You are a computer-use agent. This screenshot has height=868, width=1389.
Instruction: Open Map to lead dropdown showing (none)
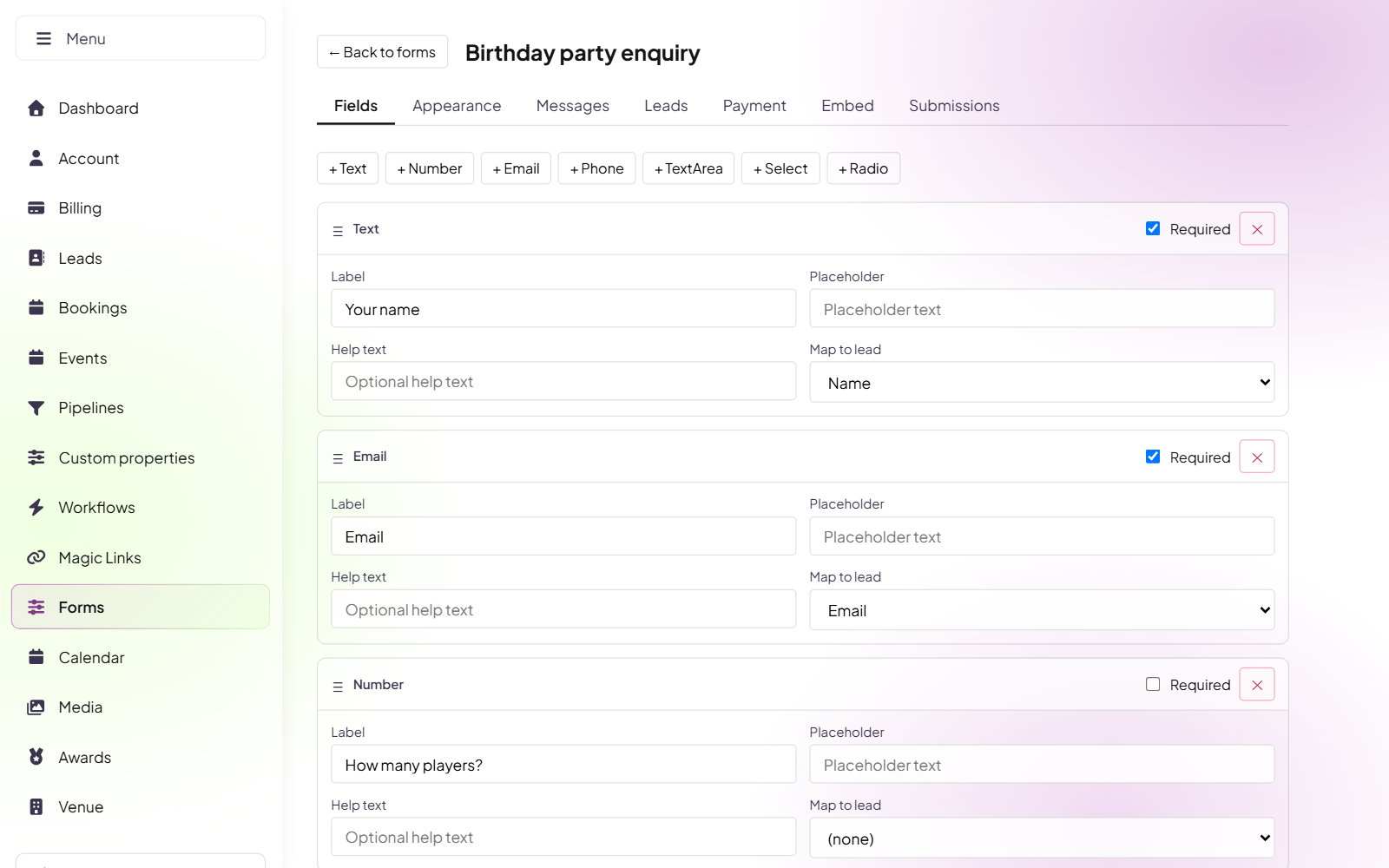click(x=1042, y=838)
